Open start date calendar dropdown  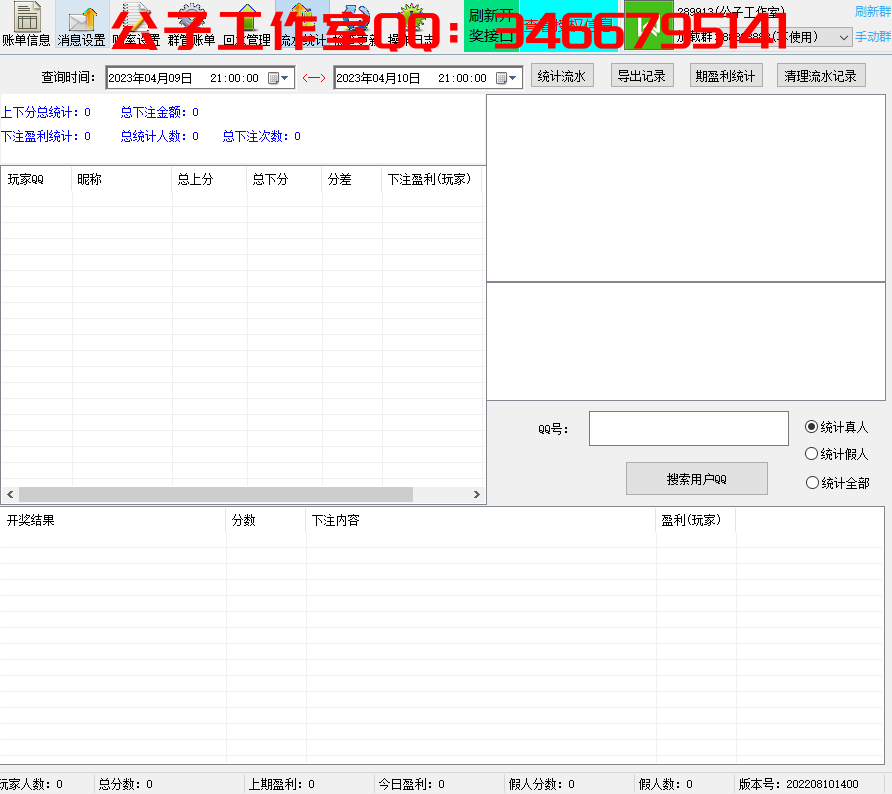[279, 78]
